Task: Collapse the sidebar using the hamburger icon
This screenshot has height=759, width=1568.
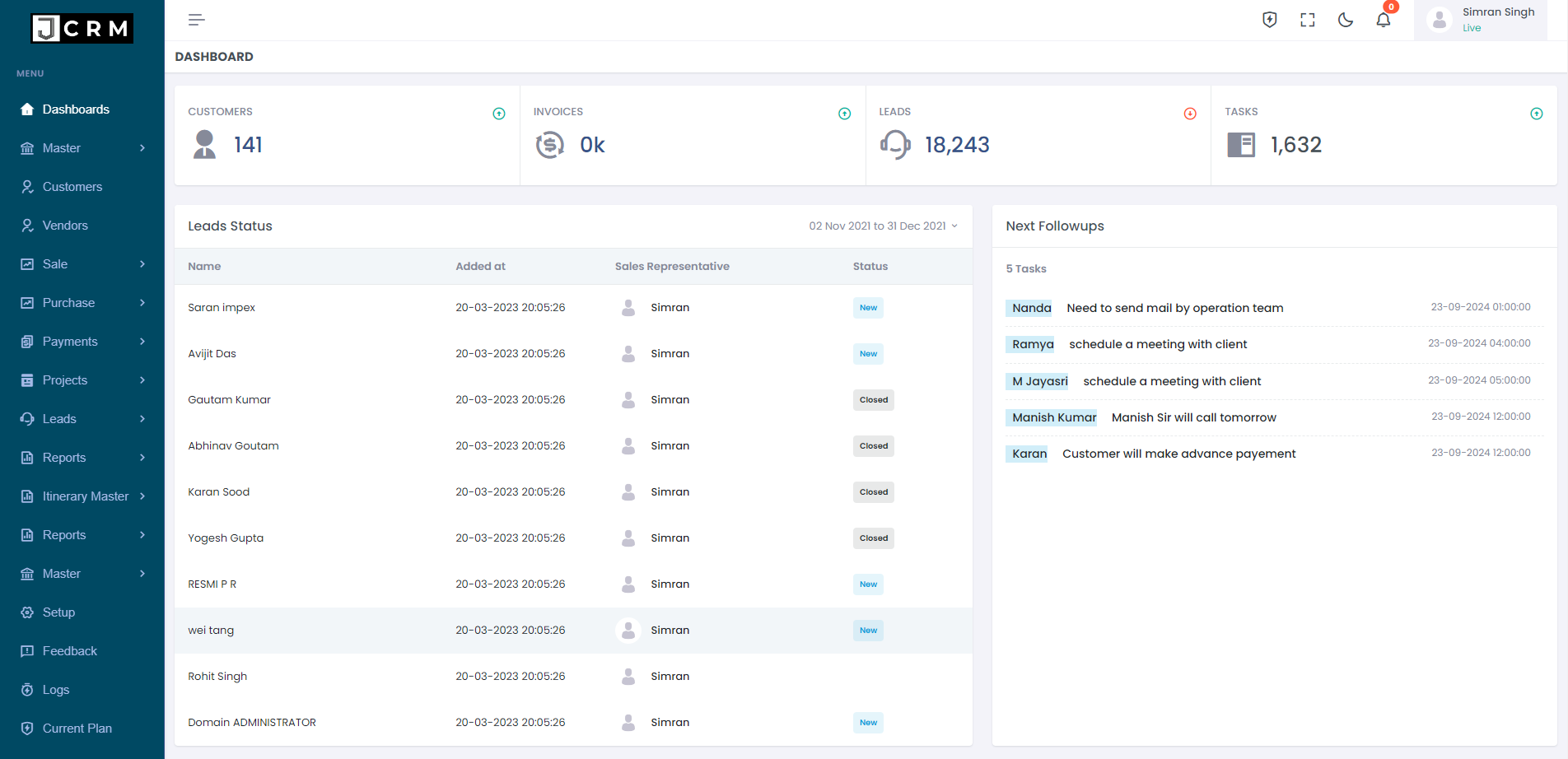Action: point(196,19)
